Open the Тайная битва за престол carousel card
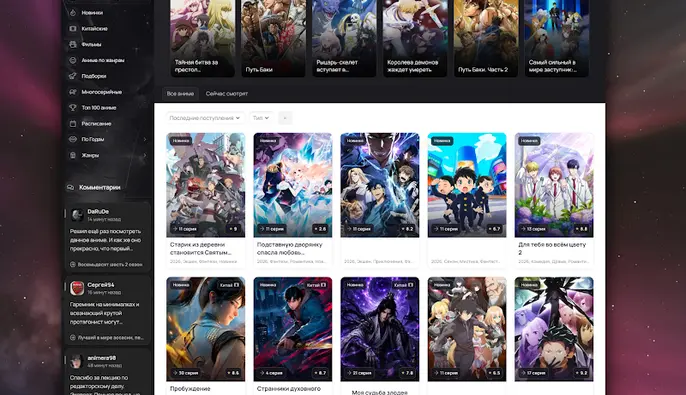686x395 pixels. click(x=203, y=38)
